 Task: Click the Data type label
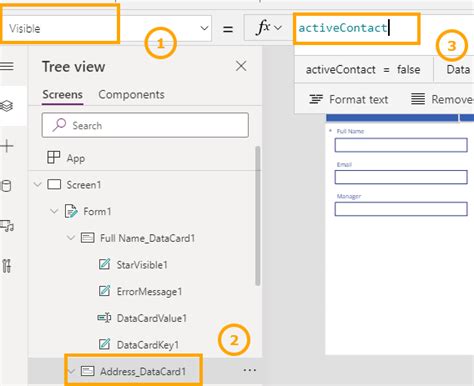458,69
